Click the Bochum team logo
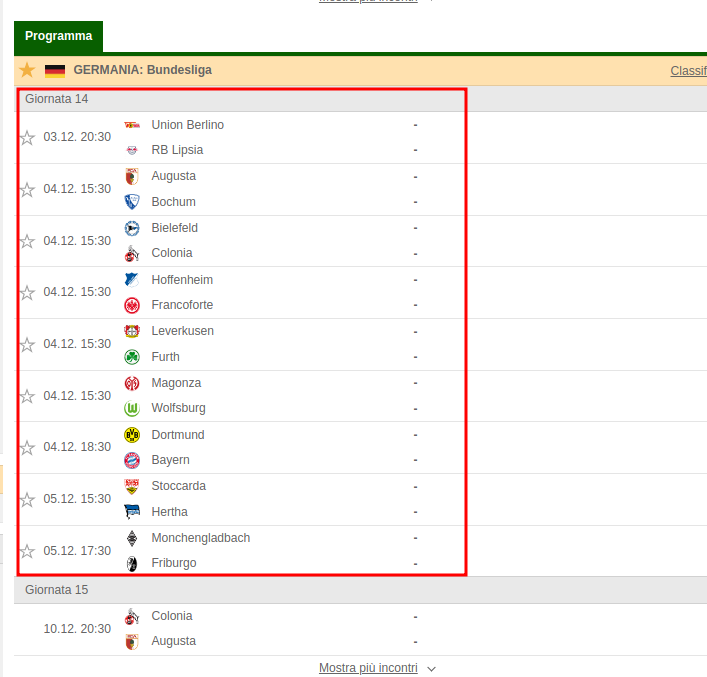This screenshot has height=677, width=707. [132, 202]
